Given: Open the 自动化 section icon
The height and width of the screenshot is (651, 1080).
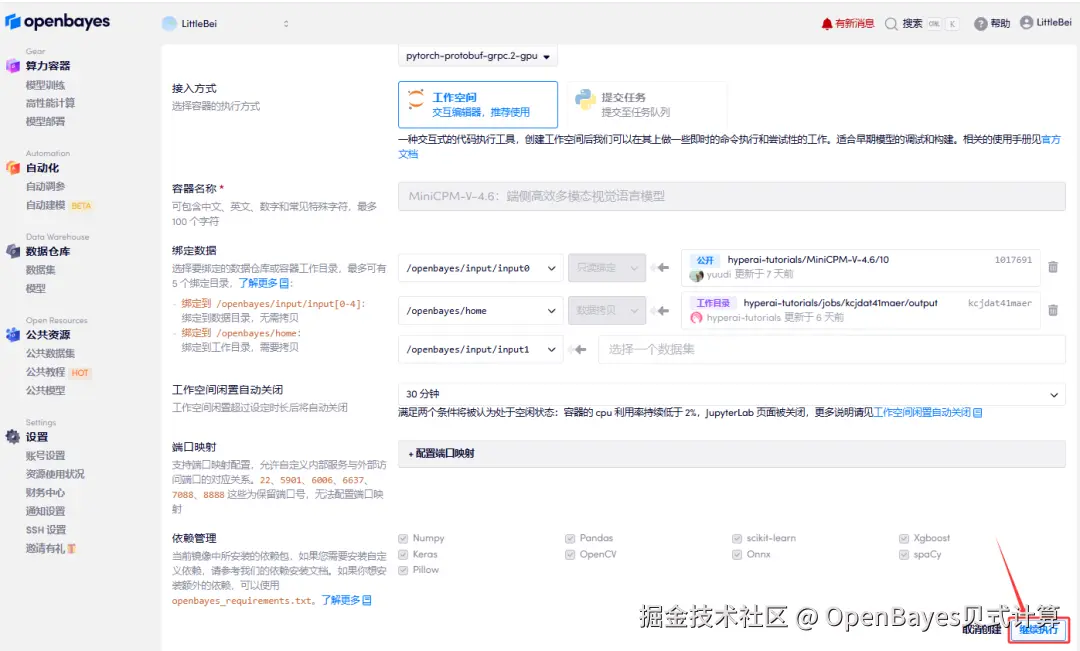Looking at the screenshot, I should 12,167.
